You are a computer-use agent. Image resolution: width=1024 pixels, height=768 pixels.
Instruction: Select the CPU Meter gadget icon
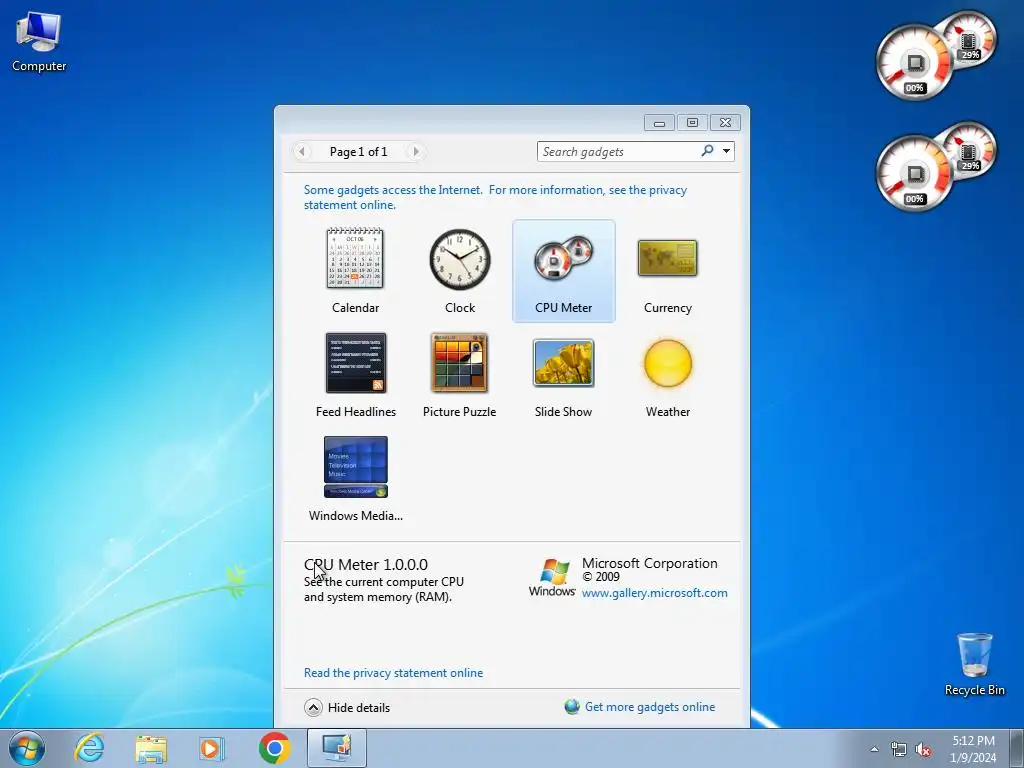(564, 259)
